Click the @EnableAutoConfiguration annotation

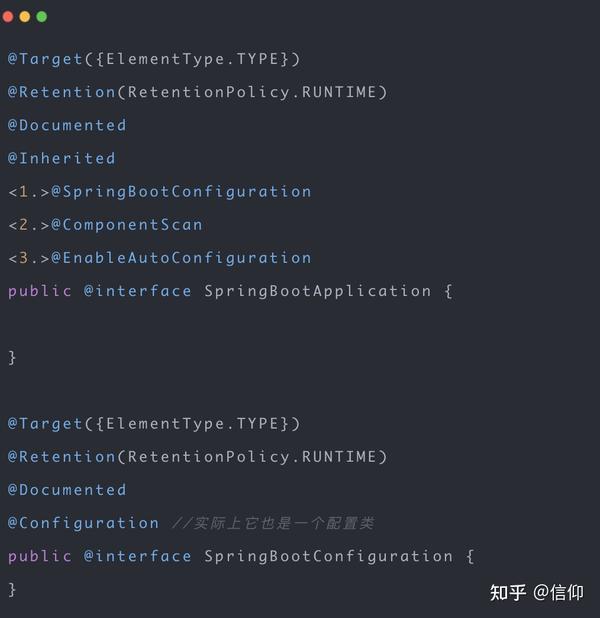(181, 258)
